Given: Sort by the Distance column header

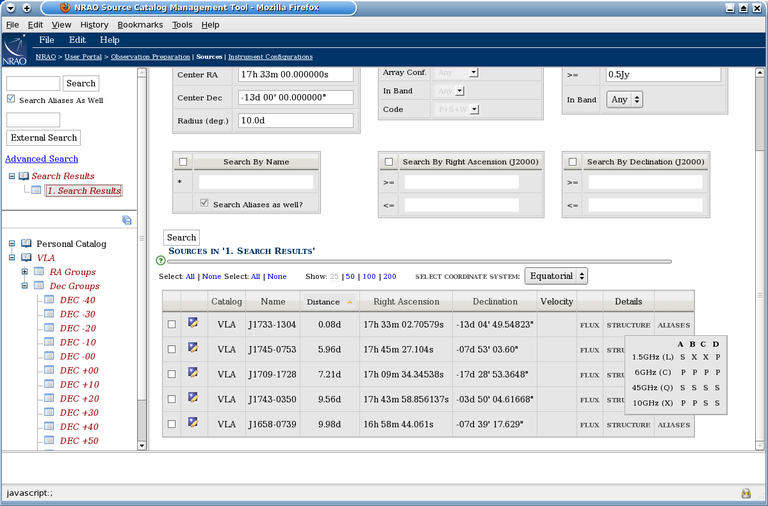Looking at the screenshot, I should click(323, 302).
